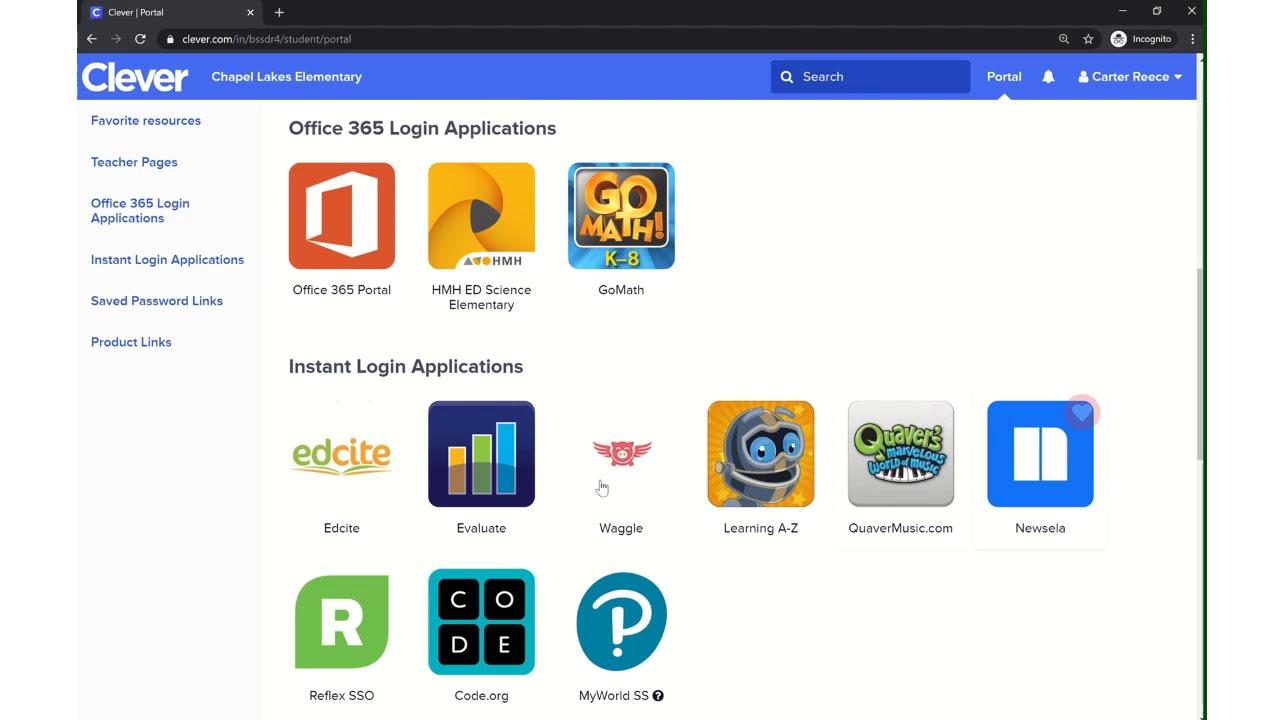Go to Favorite resources in the sidebar
Viewport: 1280px width, 720px height.
pos(146,121)
